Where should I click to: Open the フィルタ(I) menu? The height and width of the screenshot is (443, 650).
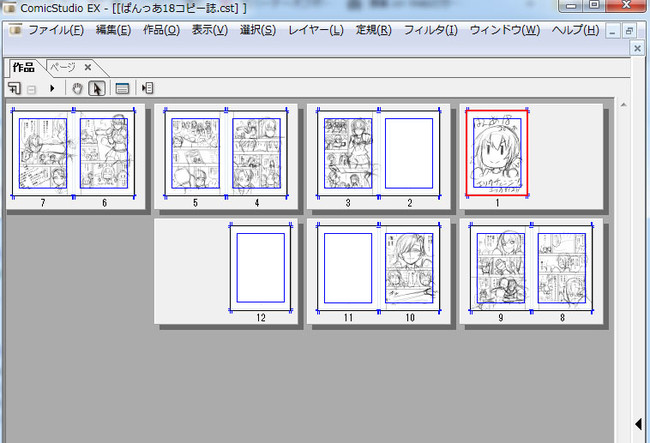[x=430, y=30]
